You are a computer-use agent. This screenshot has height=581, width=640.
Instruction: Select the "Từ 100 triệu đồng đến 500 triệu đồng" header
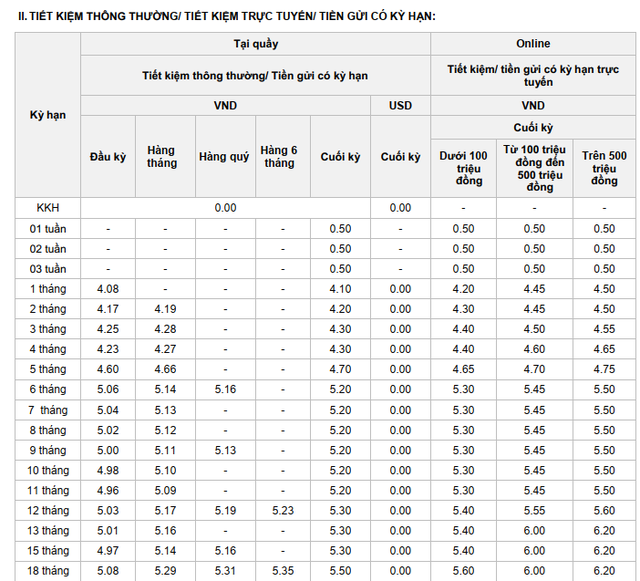pos(533,167)
